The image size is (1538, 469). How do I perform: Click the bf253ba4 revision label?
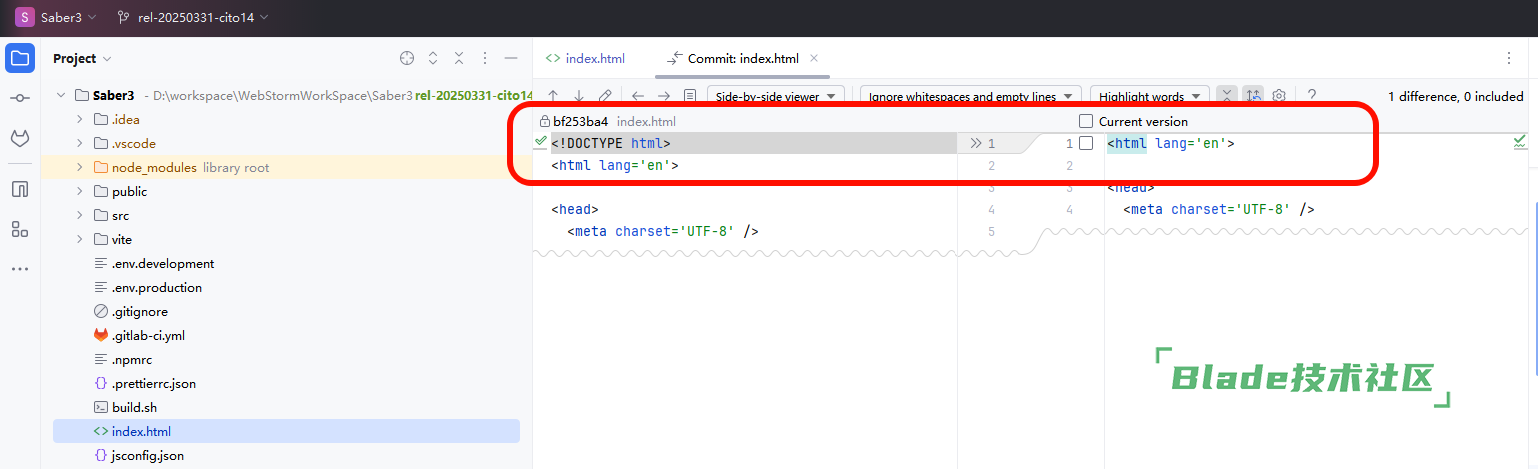(580, 121)
